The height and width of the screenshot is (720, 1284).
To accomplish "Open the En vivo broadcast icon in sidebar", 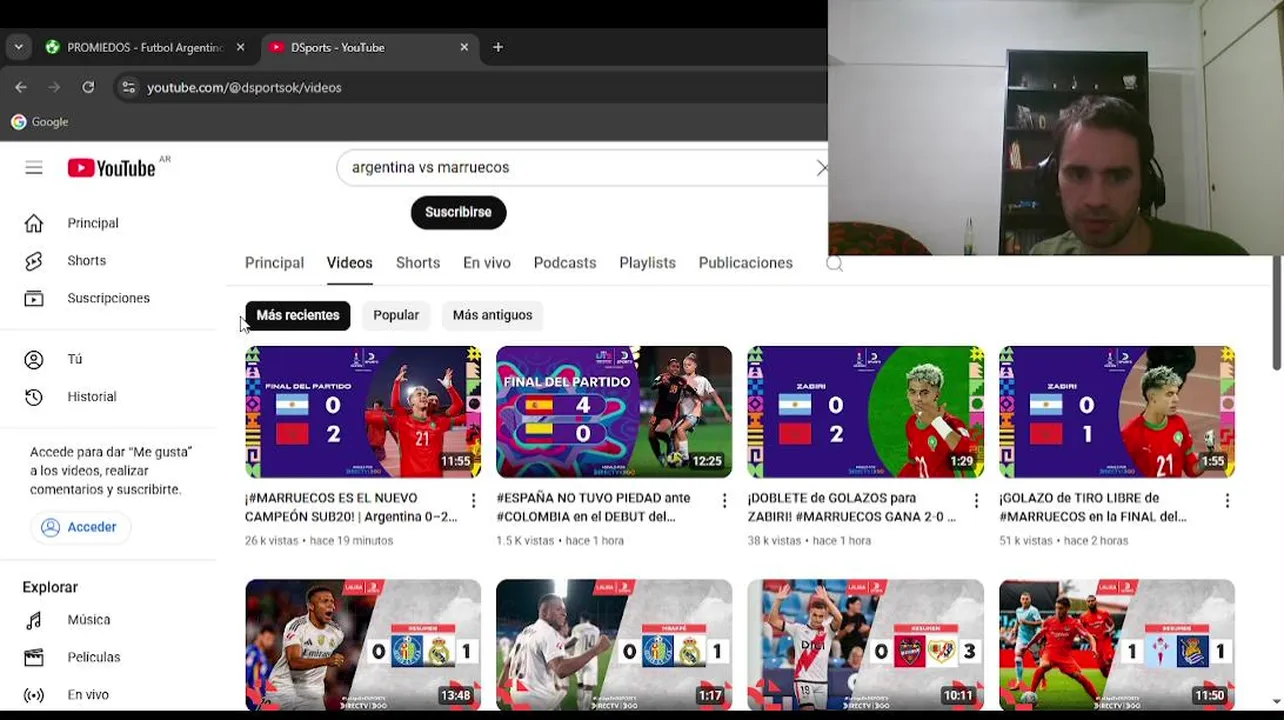I will coord(34,695).
